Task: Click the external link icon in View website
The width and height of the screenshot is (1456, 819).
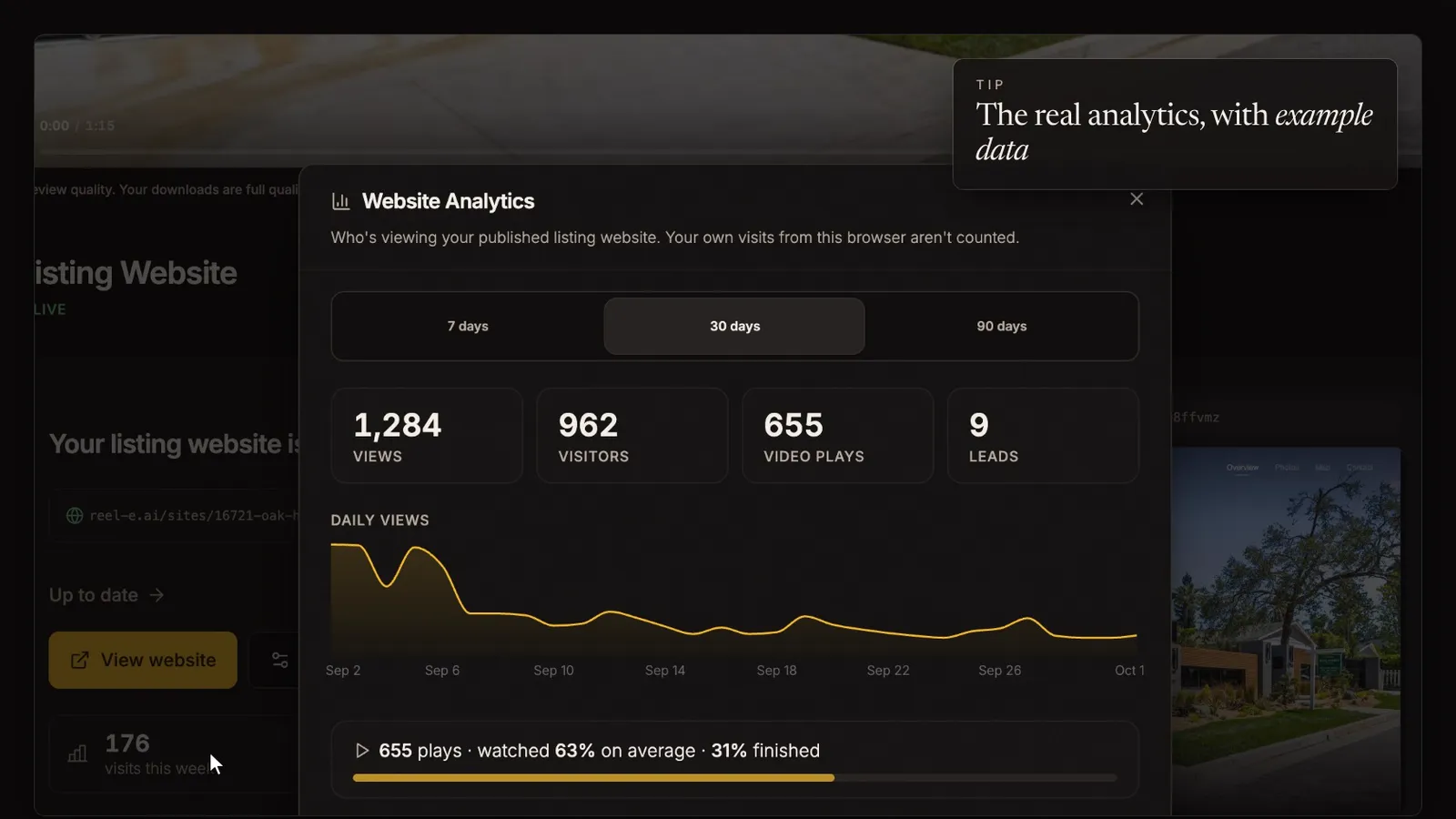Action: click(80, 660)
